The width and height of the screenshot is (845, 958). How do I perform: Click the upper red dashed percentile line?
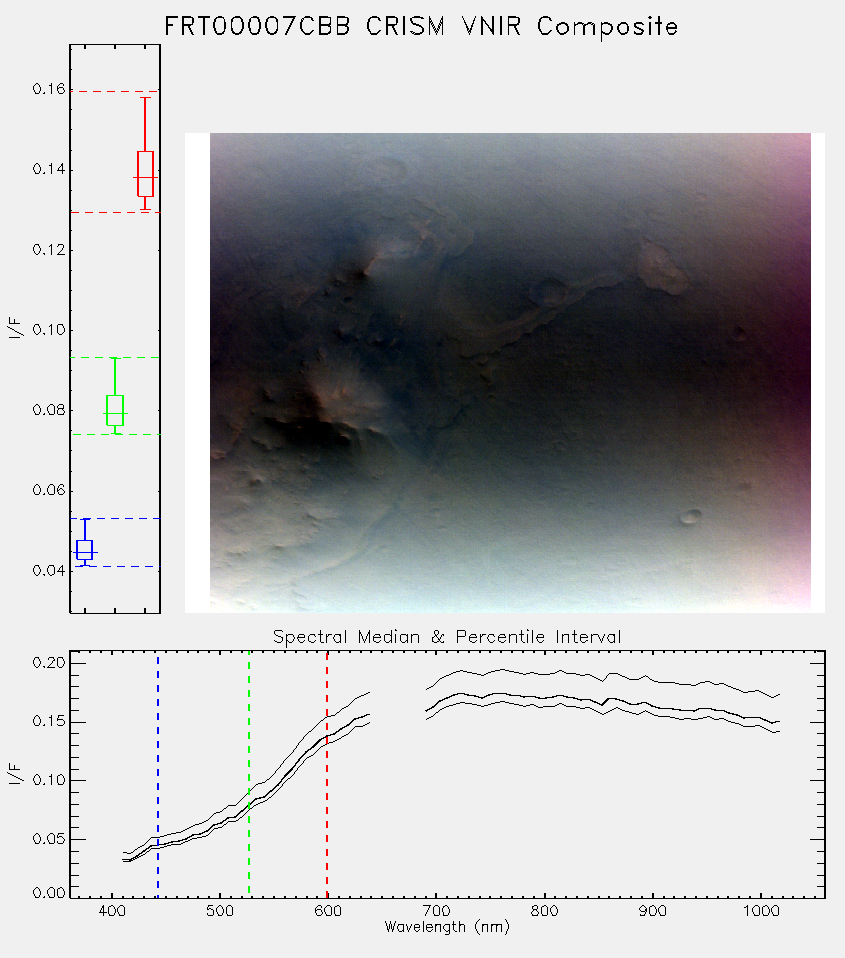(115, 92)
